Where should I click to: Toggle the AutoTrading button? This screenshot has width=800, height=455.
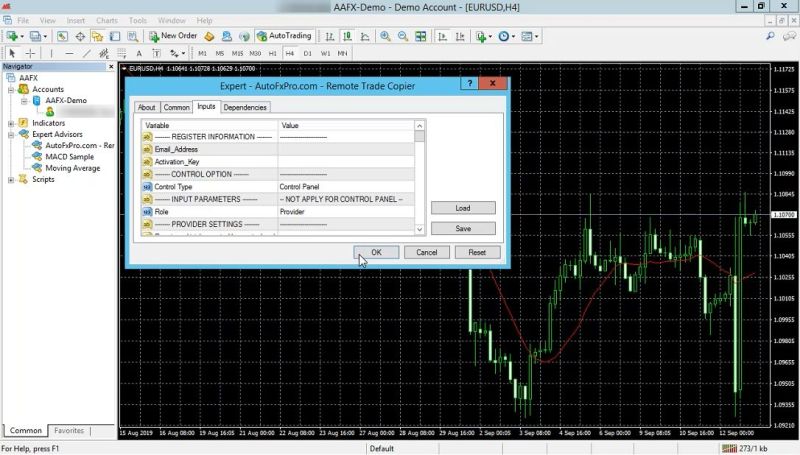284,36
